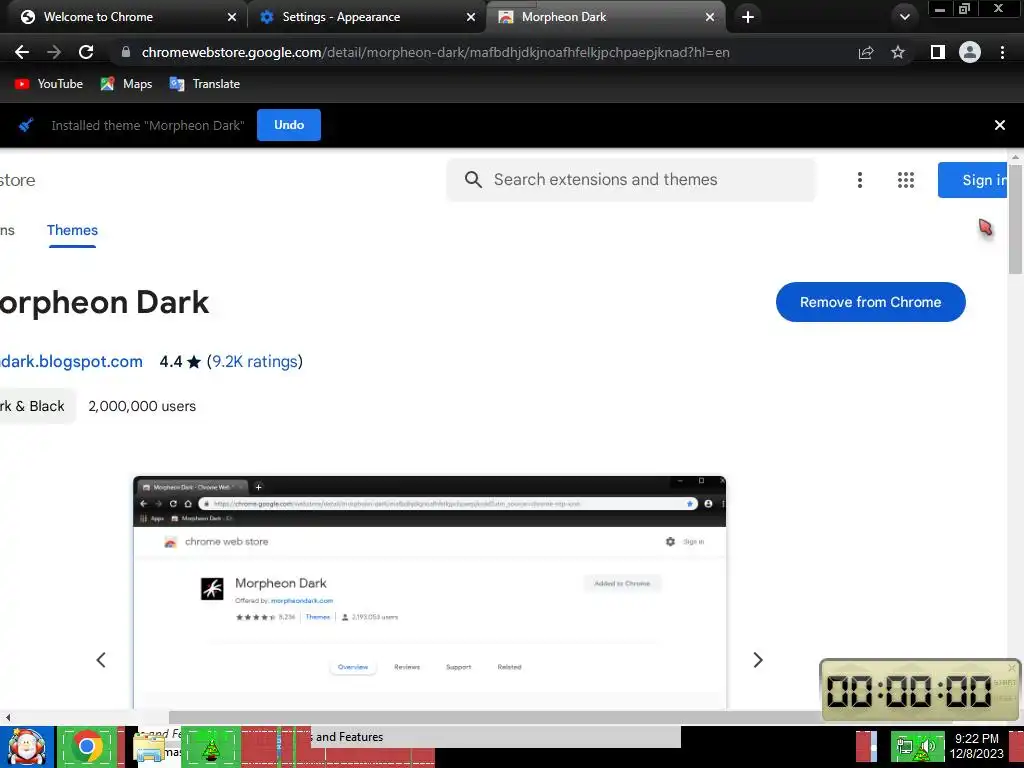Open the clock showing 9:22 PM
The width and height of the screenshot is (1024, 768).
coord(976,745)
